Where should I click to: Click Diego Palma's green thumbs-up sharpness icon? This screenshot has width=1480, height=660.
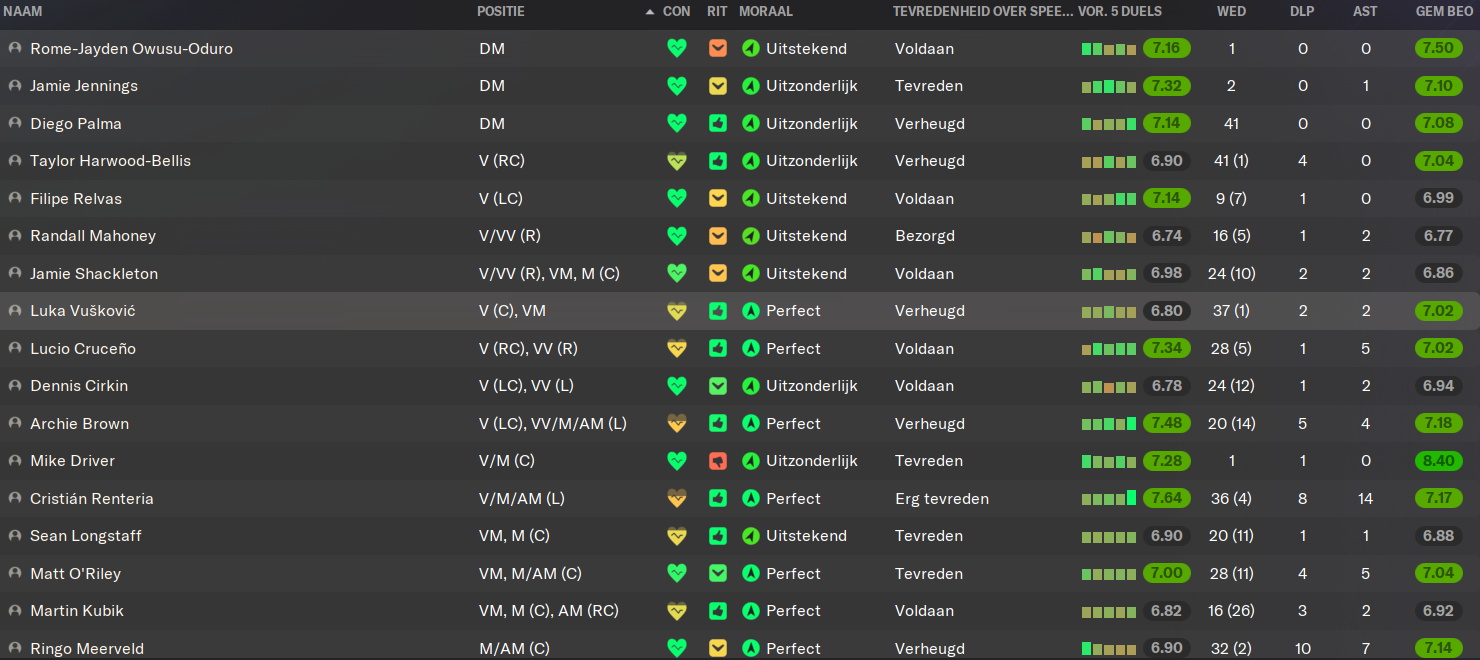point(717,123)
